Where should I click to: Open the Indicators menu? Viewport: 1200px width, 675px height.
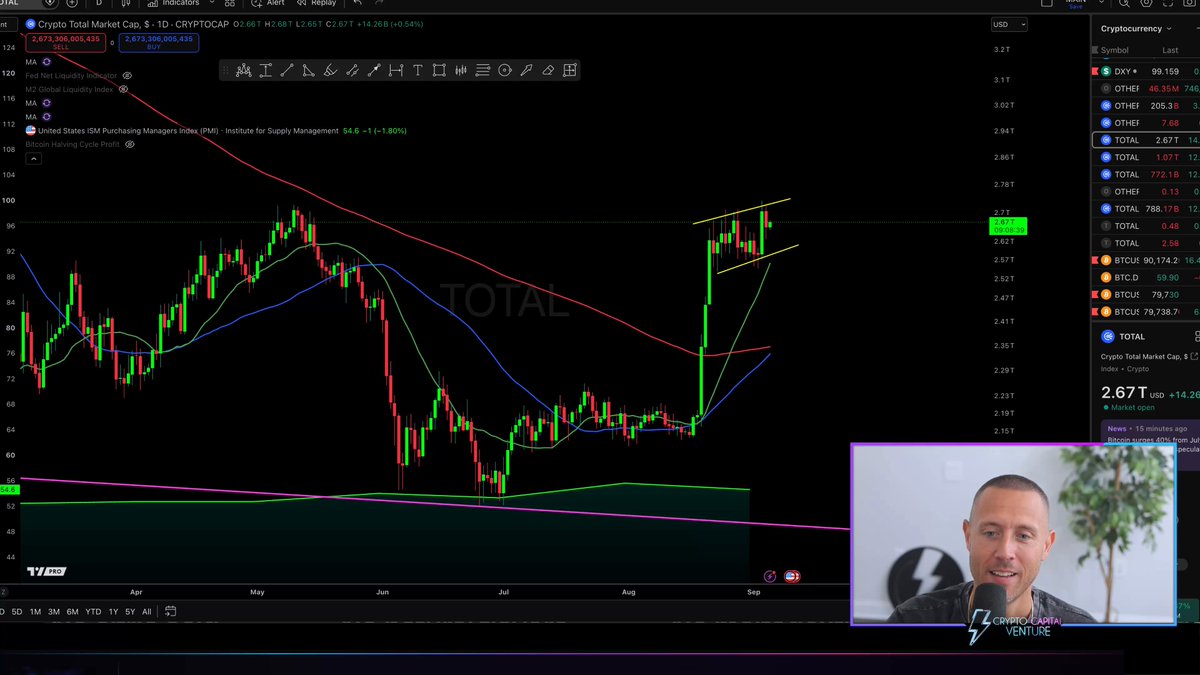174,3
